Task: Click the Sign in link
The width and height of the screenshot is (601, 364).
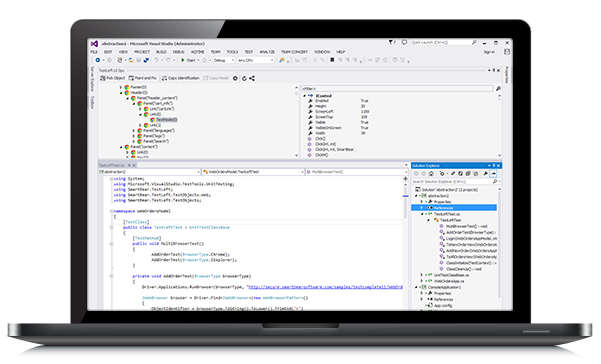Action: [489, 52]
